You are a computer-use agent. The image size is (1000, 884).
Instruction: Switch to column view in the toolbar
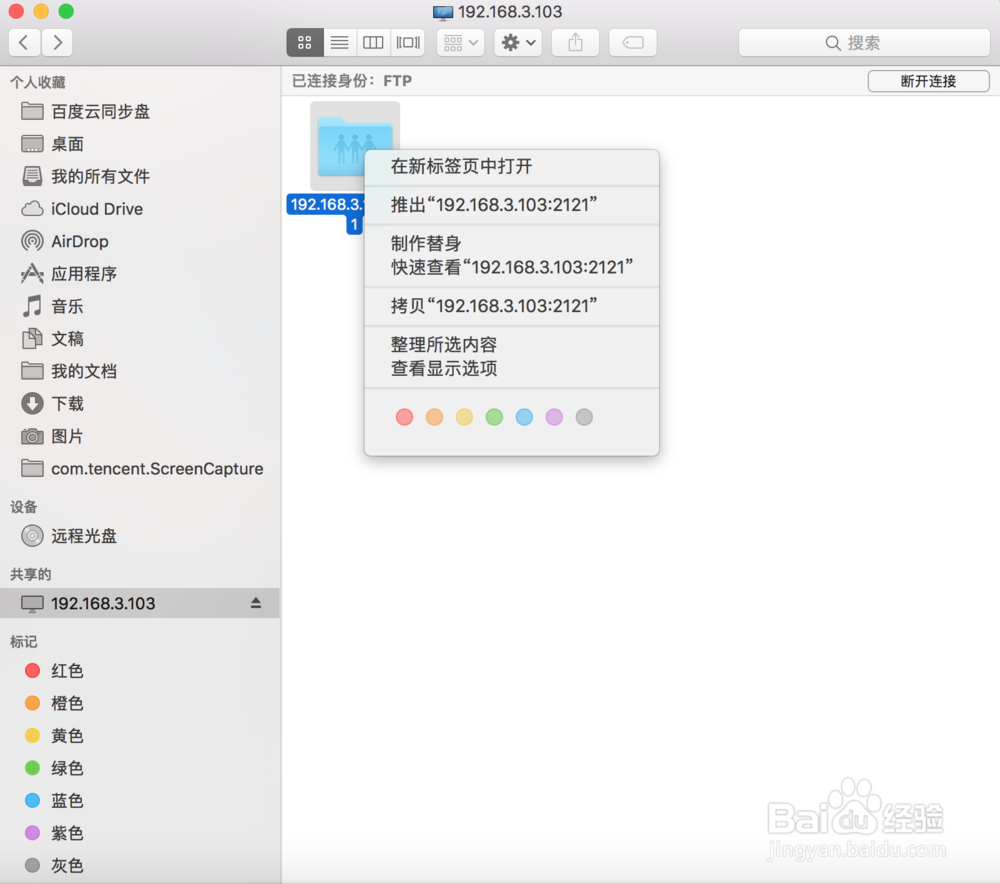pyautogui.click(x=372, y=42)
